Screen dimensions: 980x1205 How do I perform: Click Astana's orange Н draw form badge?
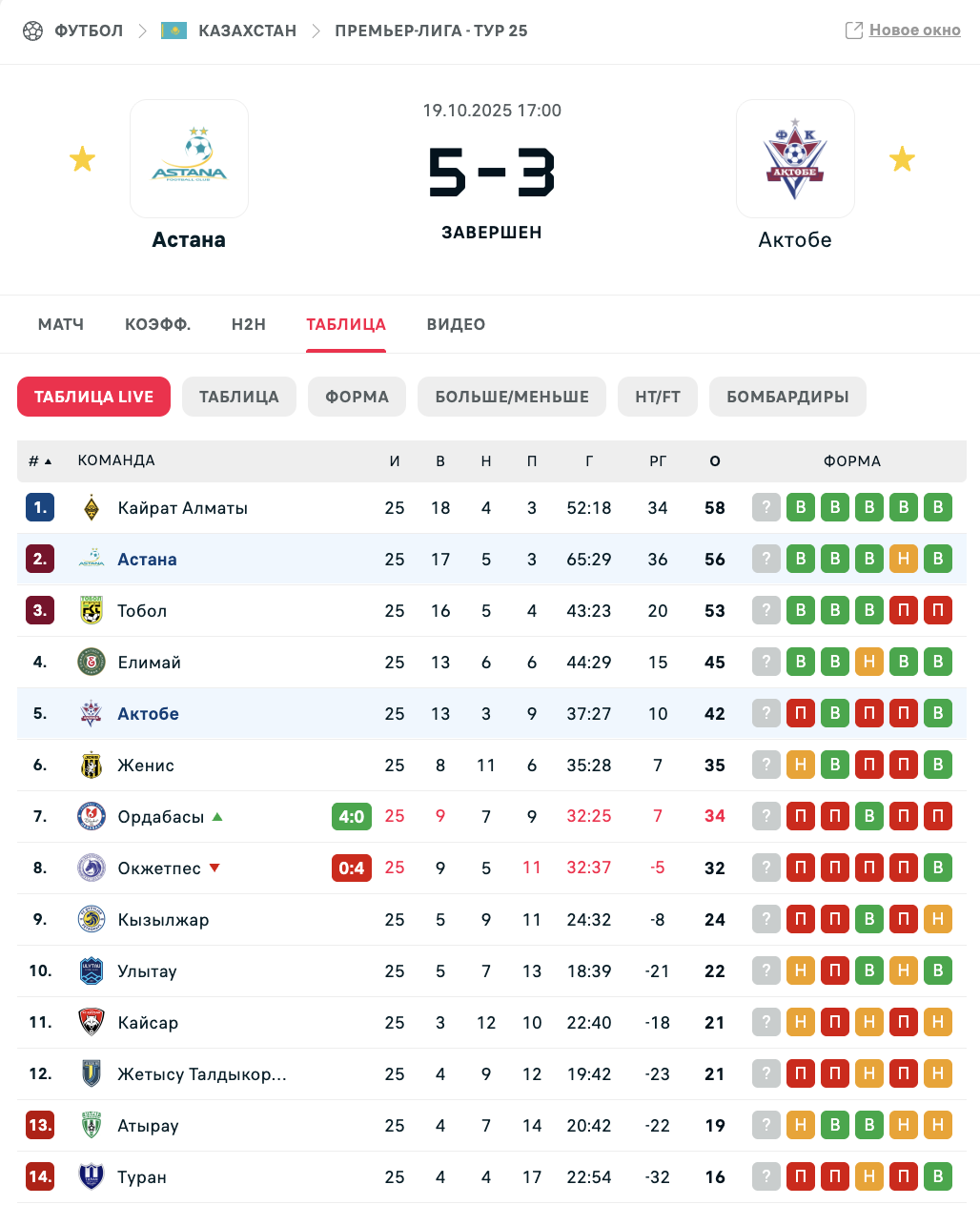(904, 560)
